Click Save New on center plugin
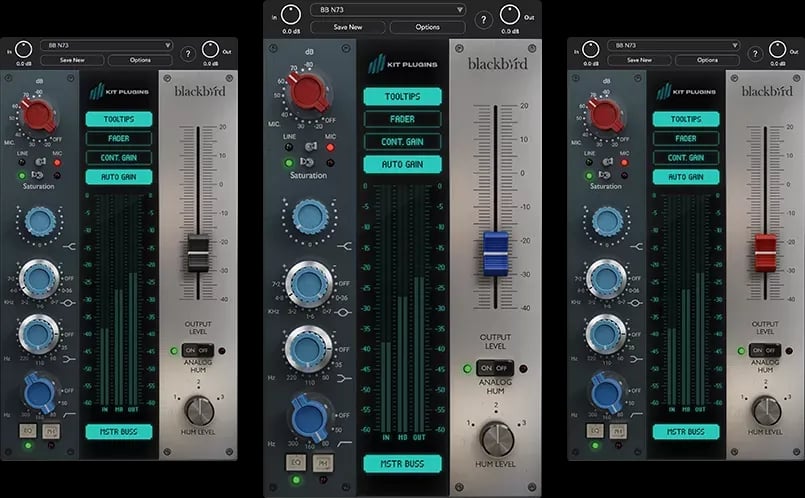Viewport: 805px width, 498px height. 348,27
